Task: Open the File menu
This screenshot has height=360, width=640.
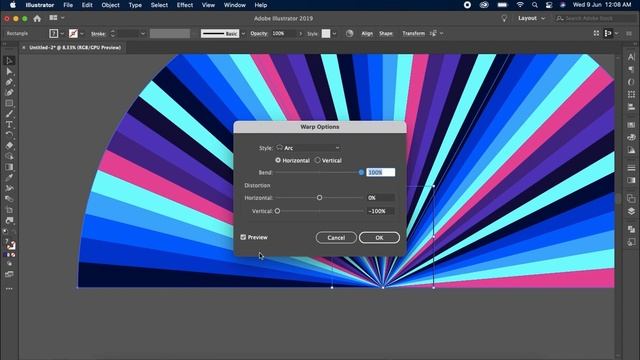Action: click(68, 5)
